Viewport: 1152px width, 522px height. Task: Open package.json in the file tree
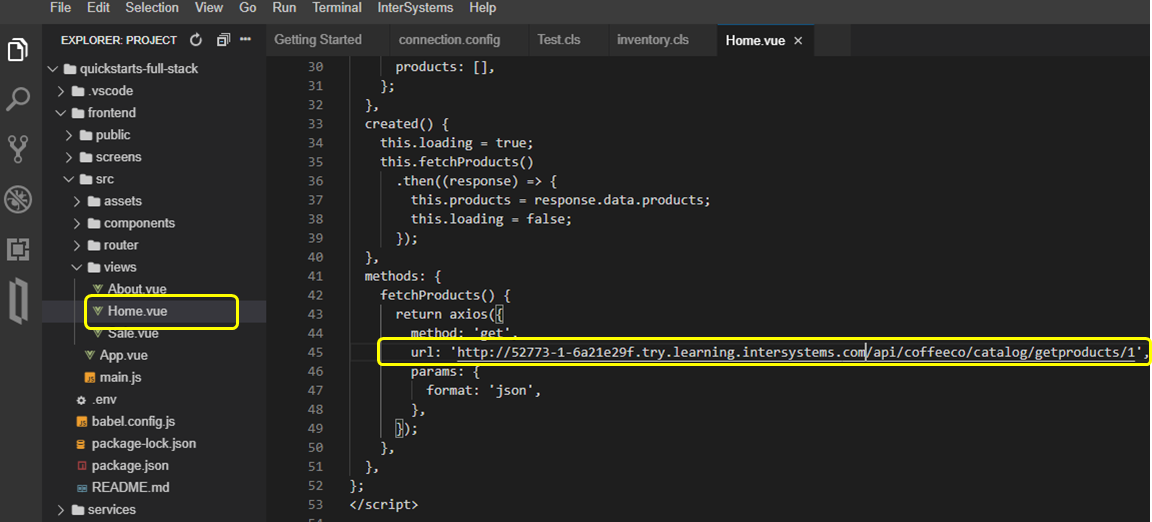[130, 466]
